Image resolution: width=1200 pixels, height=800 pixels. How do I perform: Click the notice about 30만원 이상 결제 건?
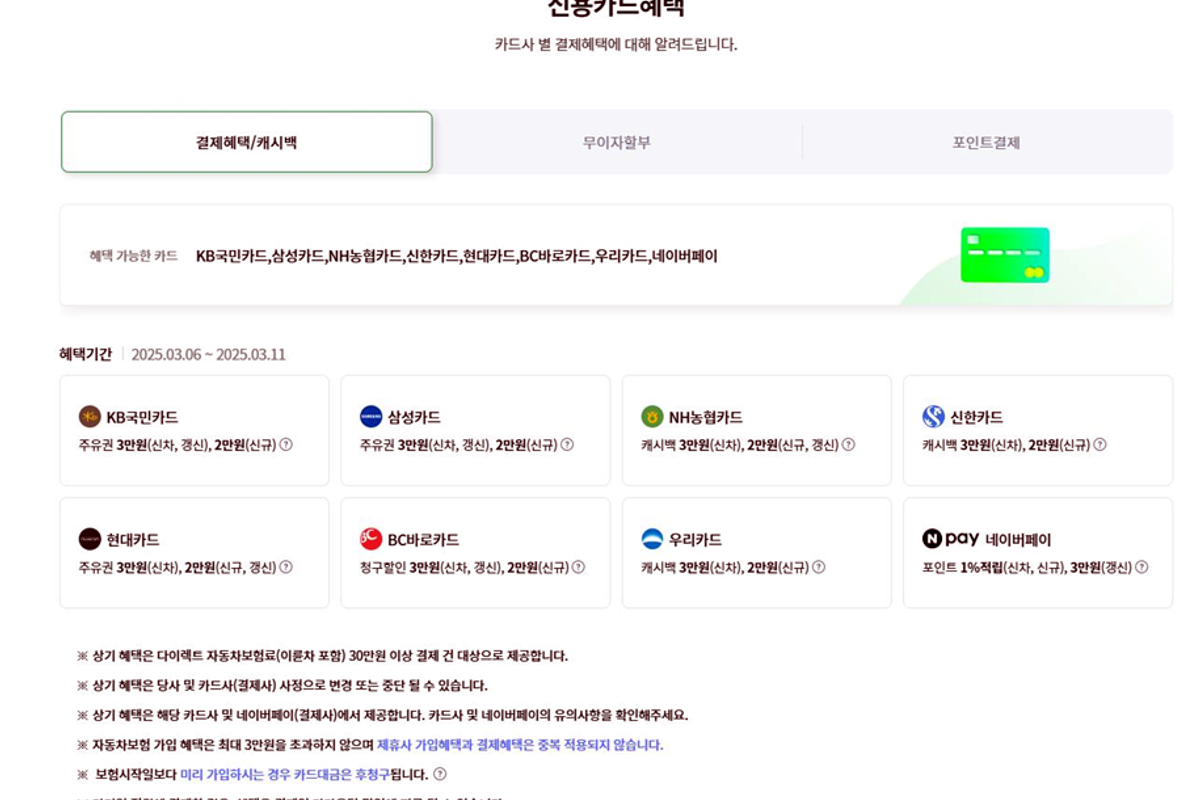click(x=322, y=656)
